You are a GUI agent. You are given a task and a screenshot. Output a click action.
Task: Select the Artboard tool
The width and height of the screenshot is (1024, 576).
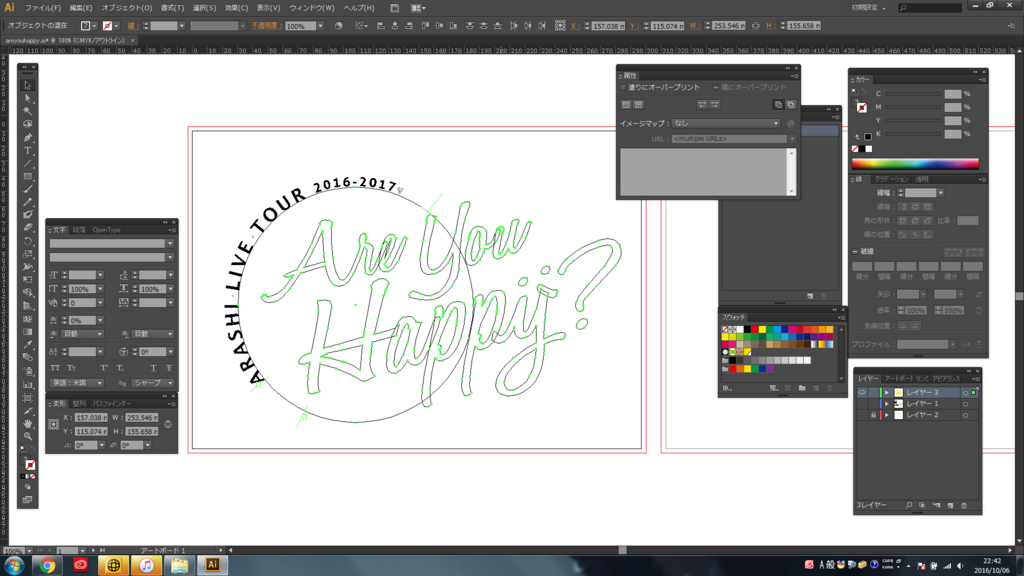point(27,398)
